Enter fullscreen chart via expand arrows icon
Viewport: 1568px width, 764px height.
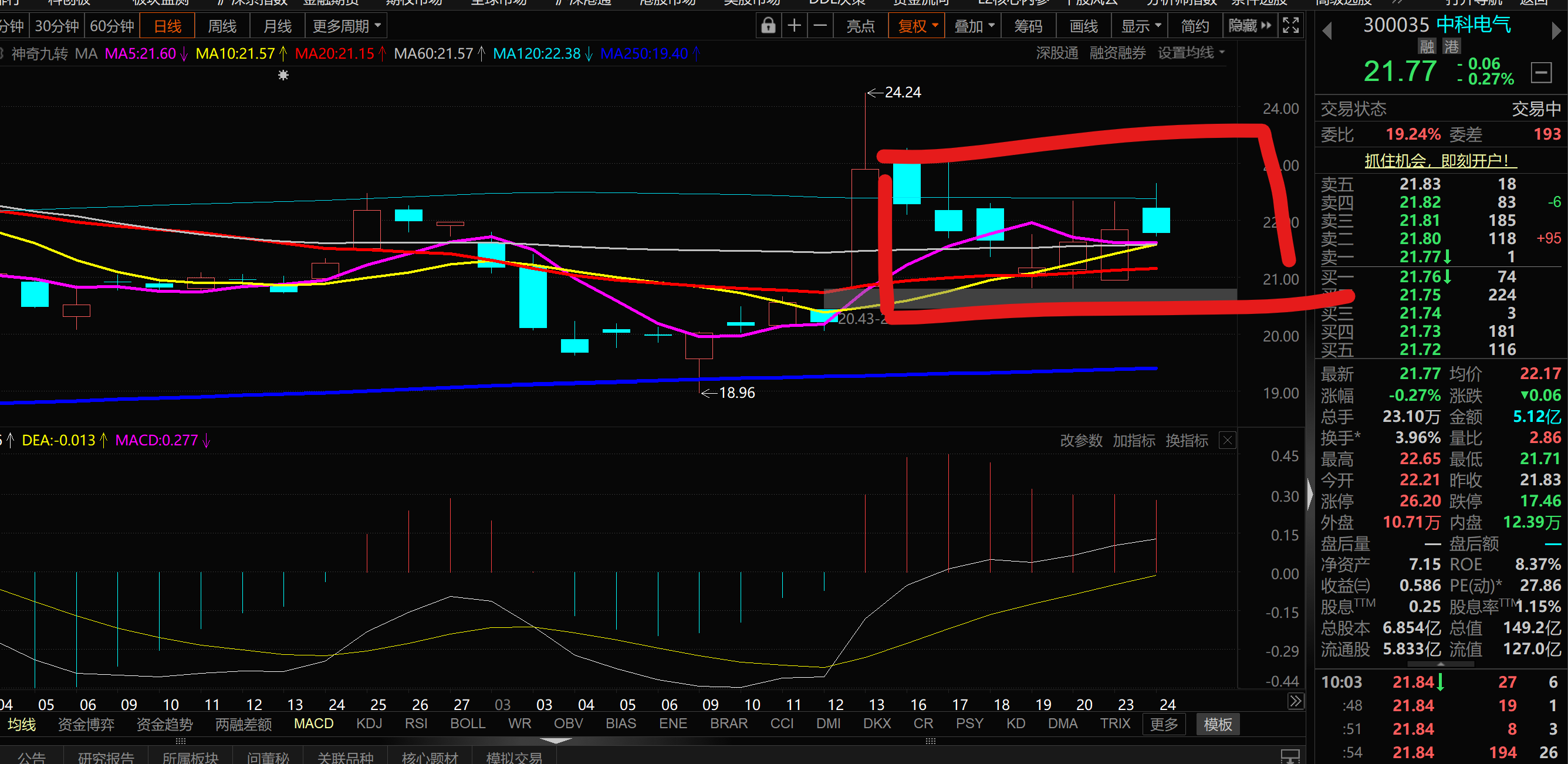click(x=1290, y=26)
